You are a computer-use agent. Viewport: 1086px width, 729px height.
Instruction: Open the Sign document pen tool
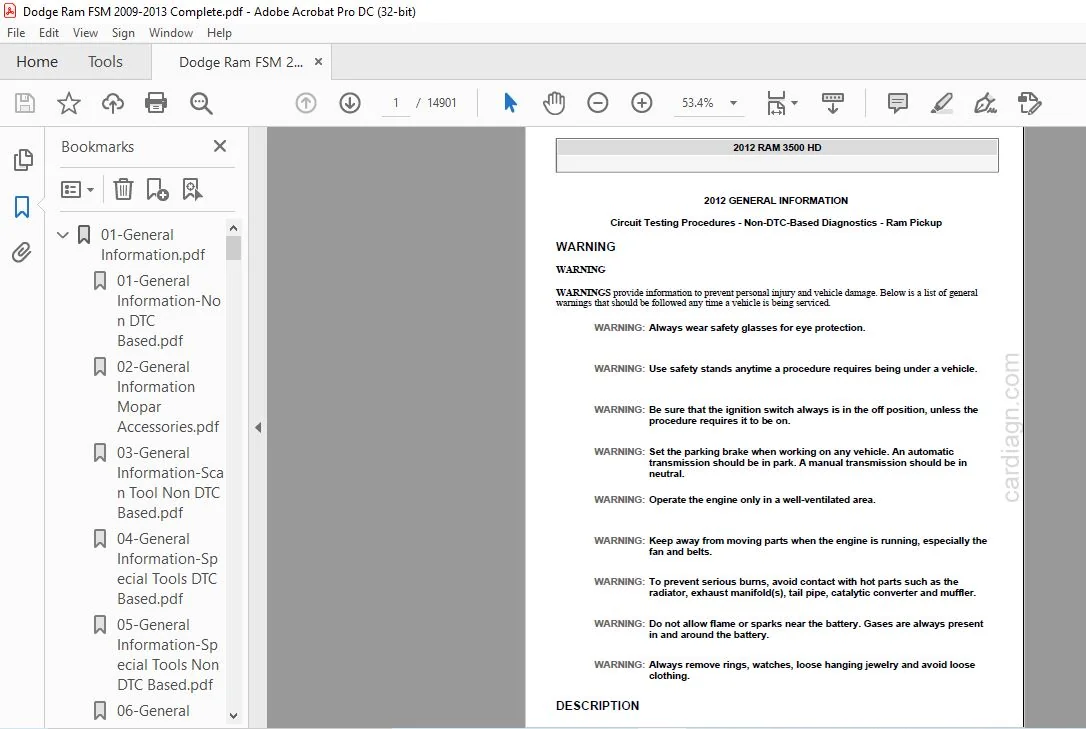coord(985,103)
